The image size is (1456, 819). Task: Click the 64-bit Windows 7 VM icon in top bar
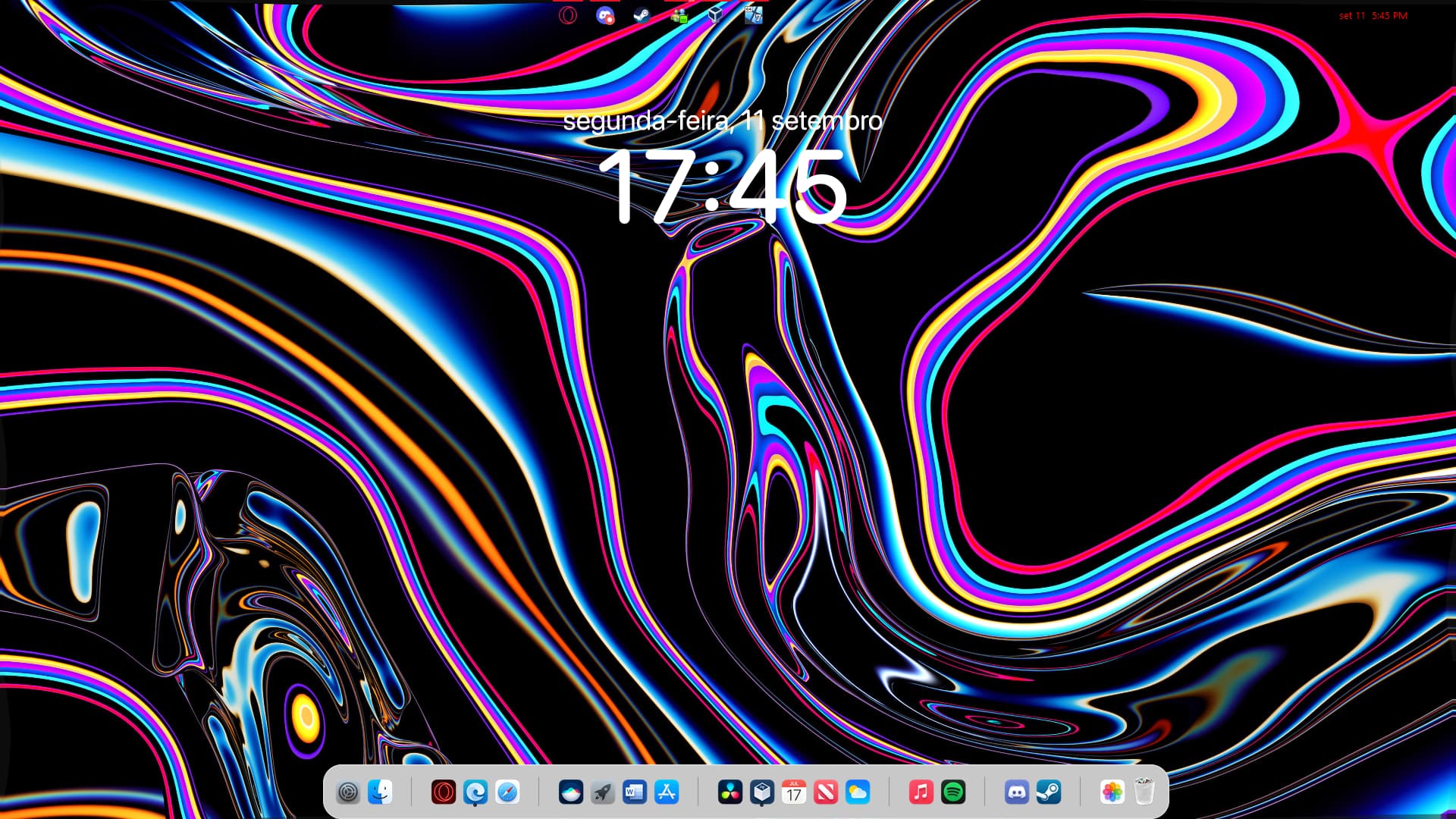tap(753, 15)
